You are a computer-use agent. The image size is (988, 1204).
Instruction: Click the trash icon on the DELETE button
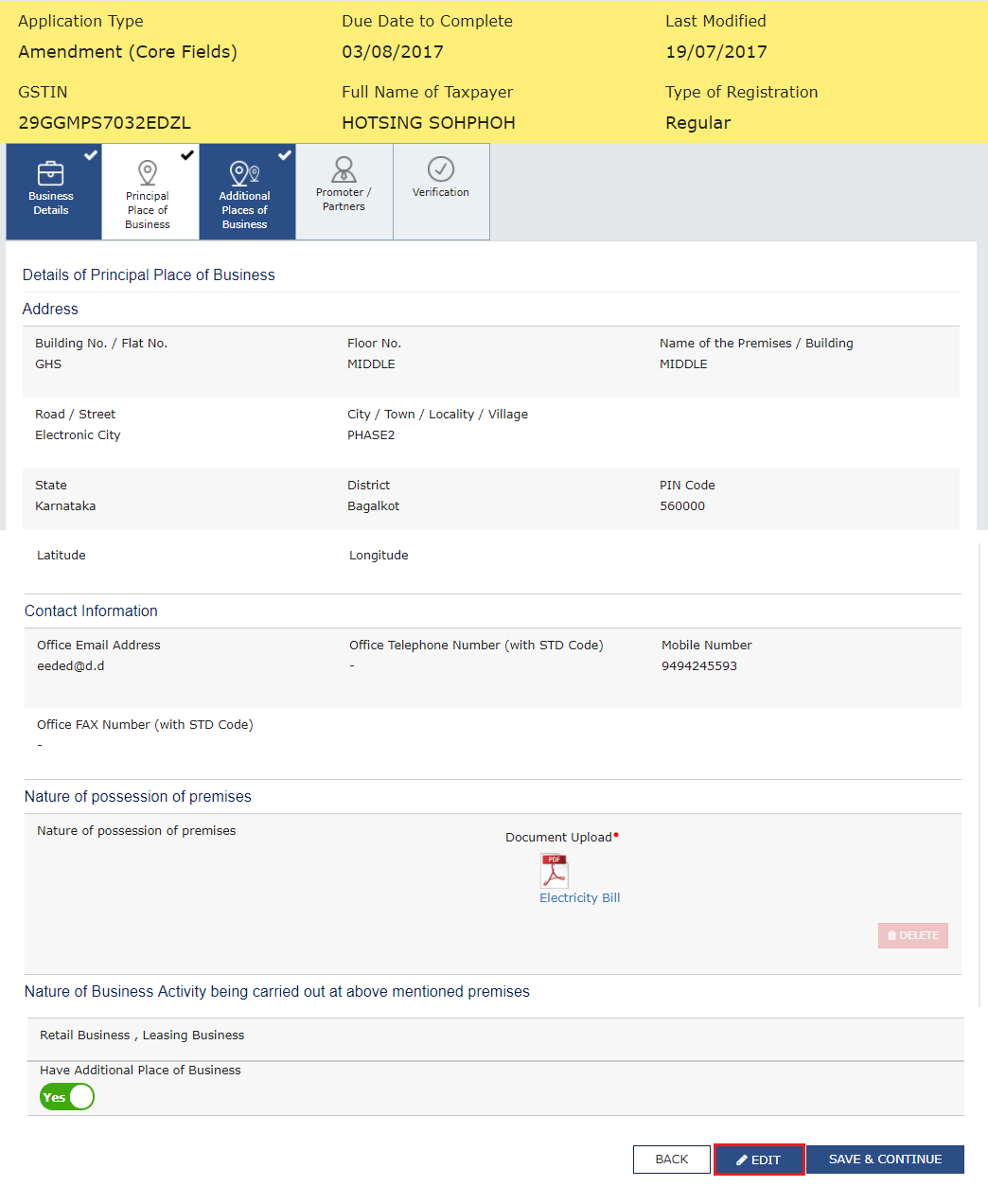coord(891,935)
